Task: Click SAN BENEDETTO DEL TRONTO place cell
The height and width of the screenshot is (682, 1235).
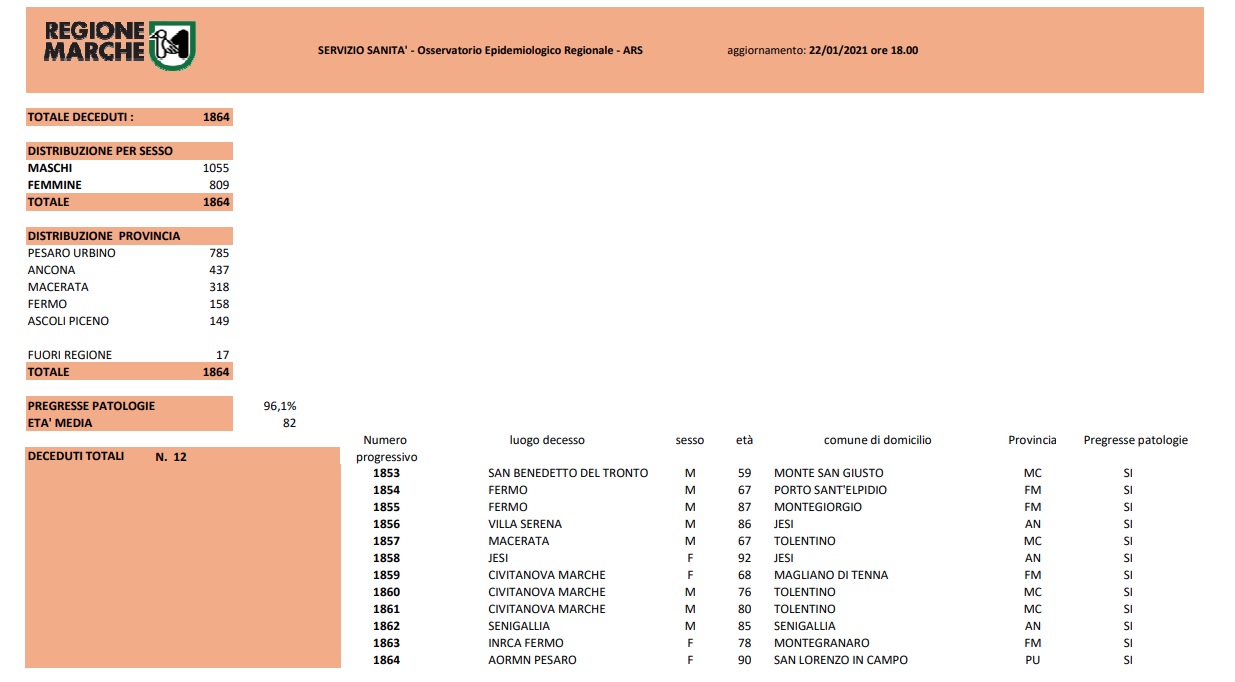Action: (x=567, y=473)
